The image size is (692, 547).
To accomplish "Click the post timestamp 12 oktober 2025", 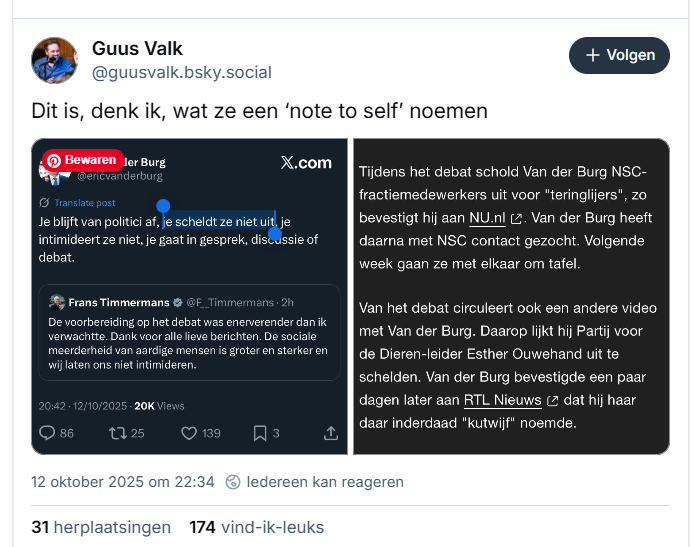I will 123,481.
